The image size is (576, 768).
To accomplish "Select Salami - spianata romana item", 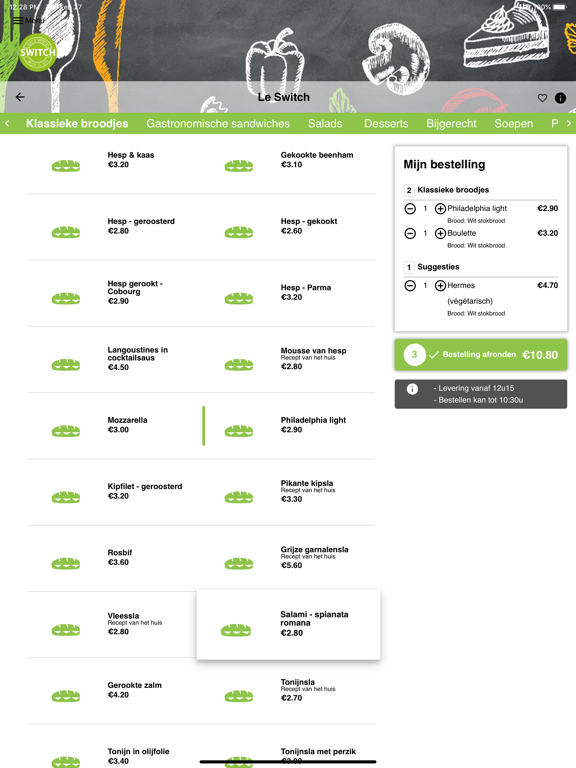I will pyautogui.click(x=288, y=624).
